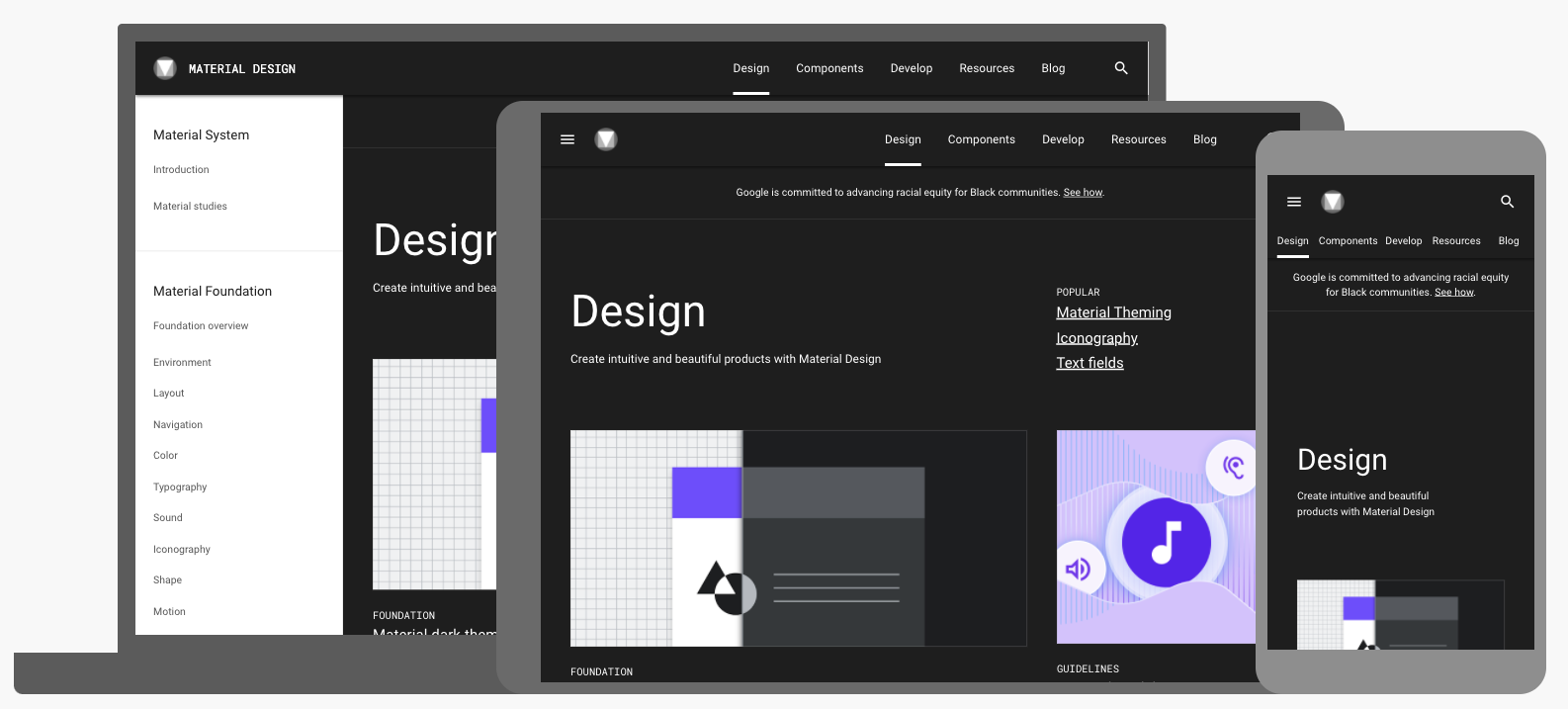Open the Resources tab on the laptop
The width and height of the screenshot is (1568, 709).
point(987,68)
